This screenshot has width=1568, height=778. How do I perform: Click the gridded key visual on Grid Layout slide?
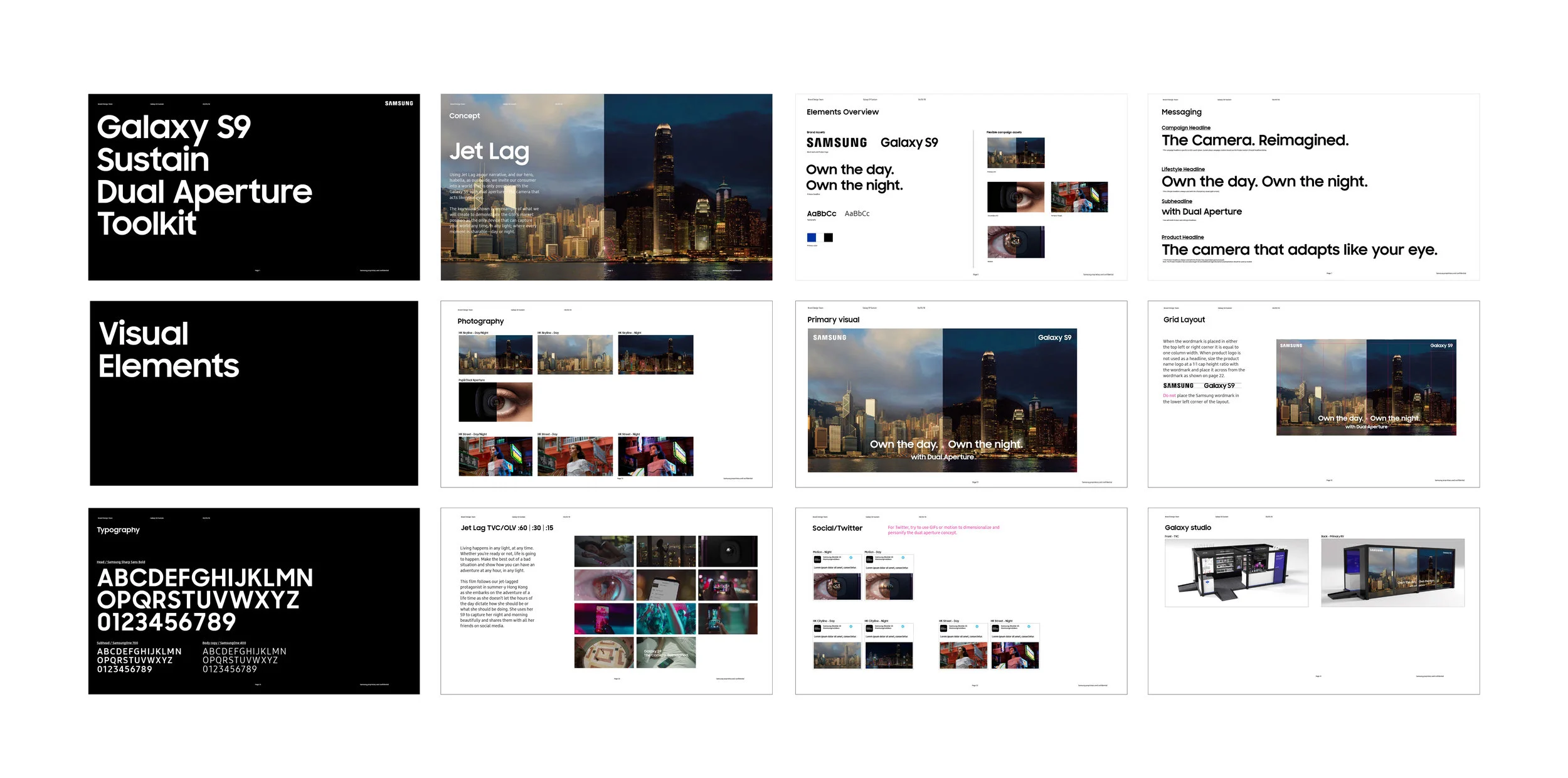[1366, 388]
